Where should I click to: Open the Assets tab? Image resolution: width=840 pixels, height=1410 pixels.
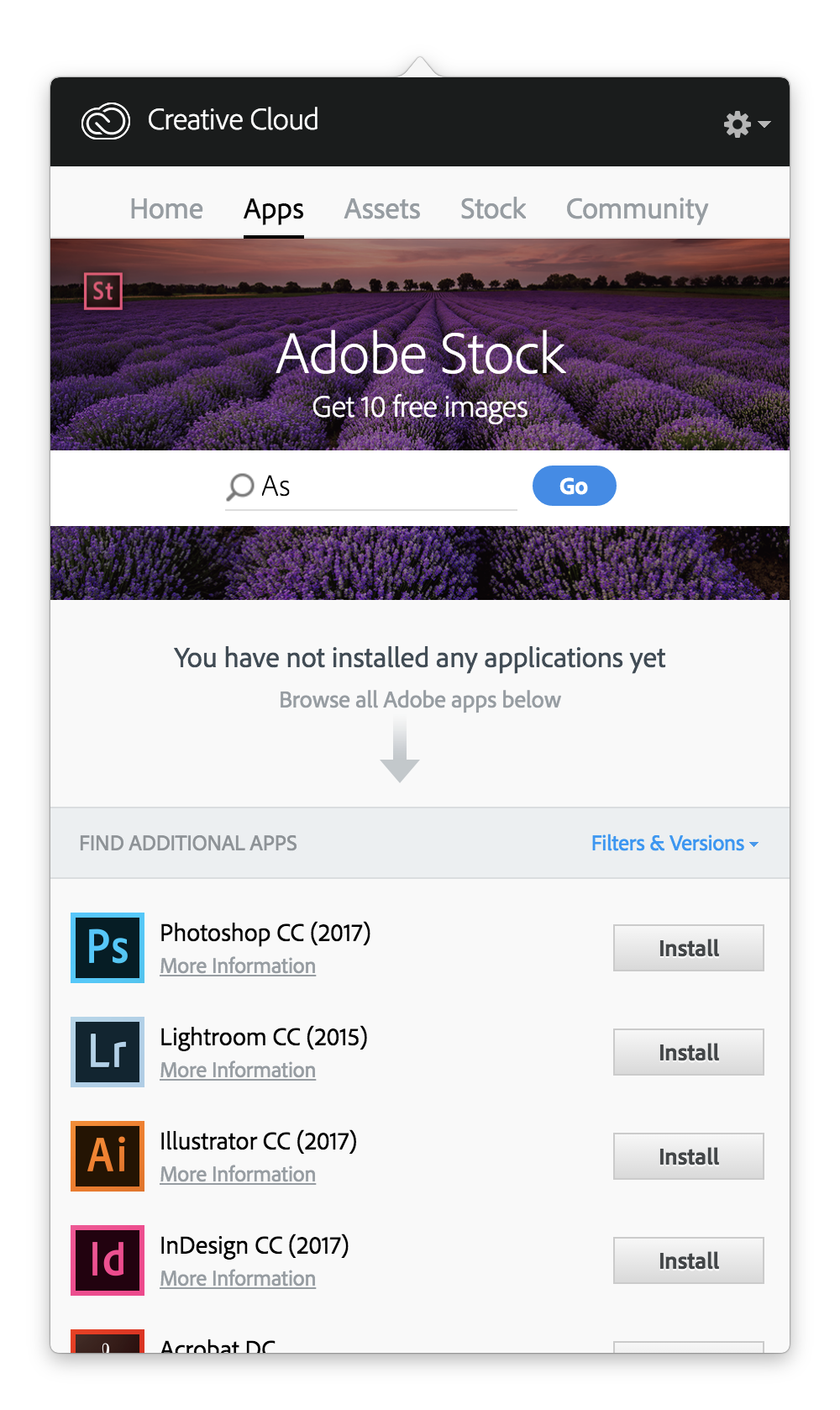point(382,209)
